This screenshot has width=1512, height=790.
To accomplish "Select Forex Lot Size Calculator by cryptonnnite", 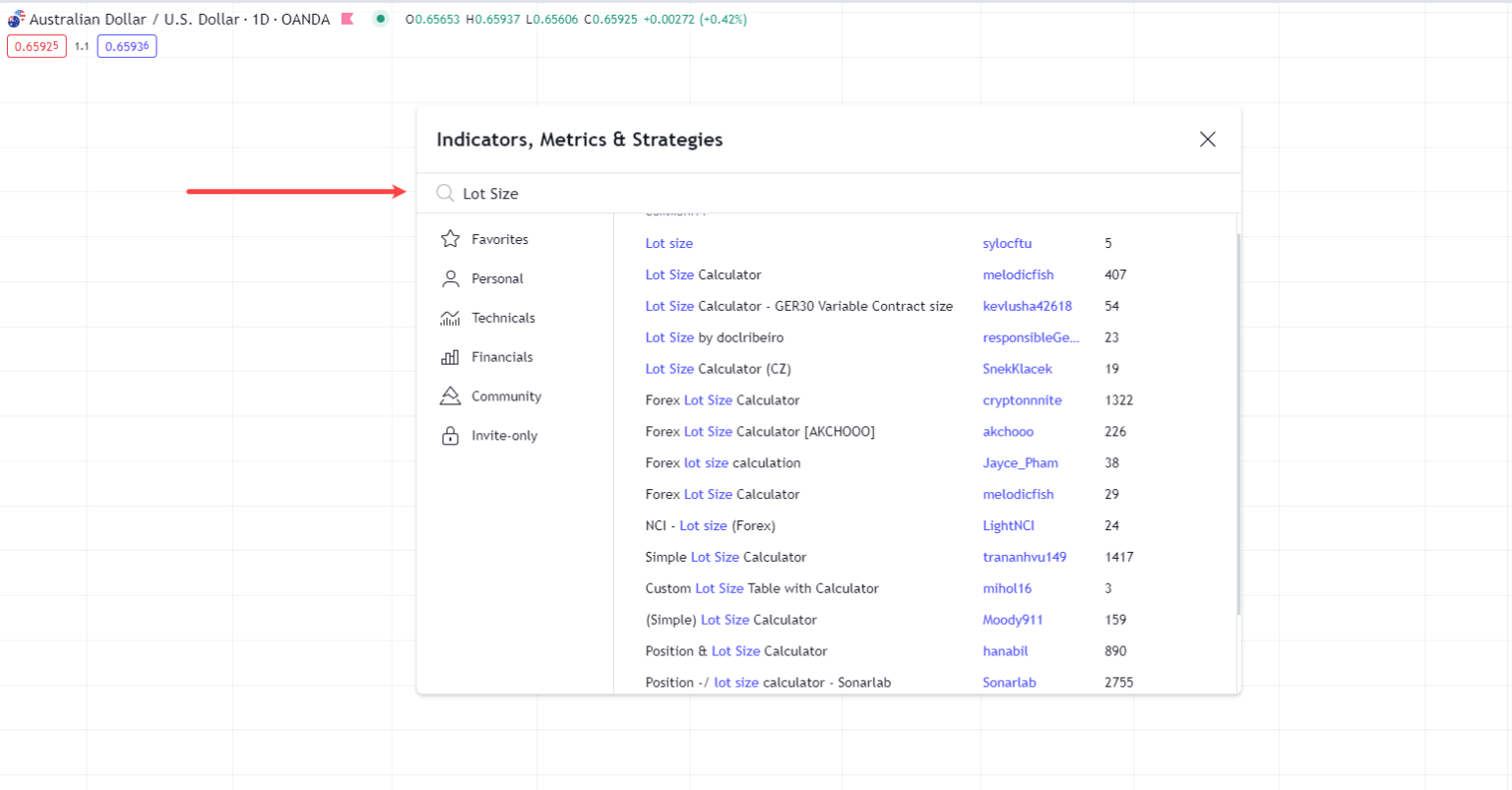I will tap(723, 400).
